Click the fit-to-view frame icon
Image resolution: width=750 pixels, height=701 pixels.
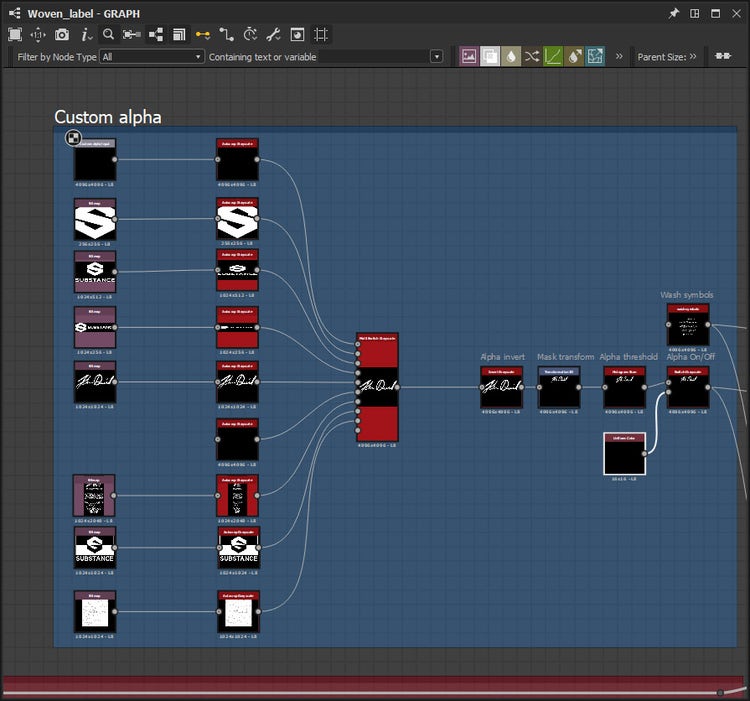15,34
